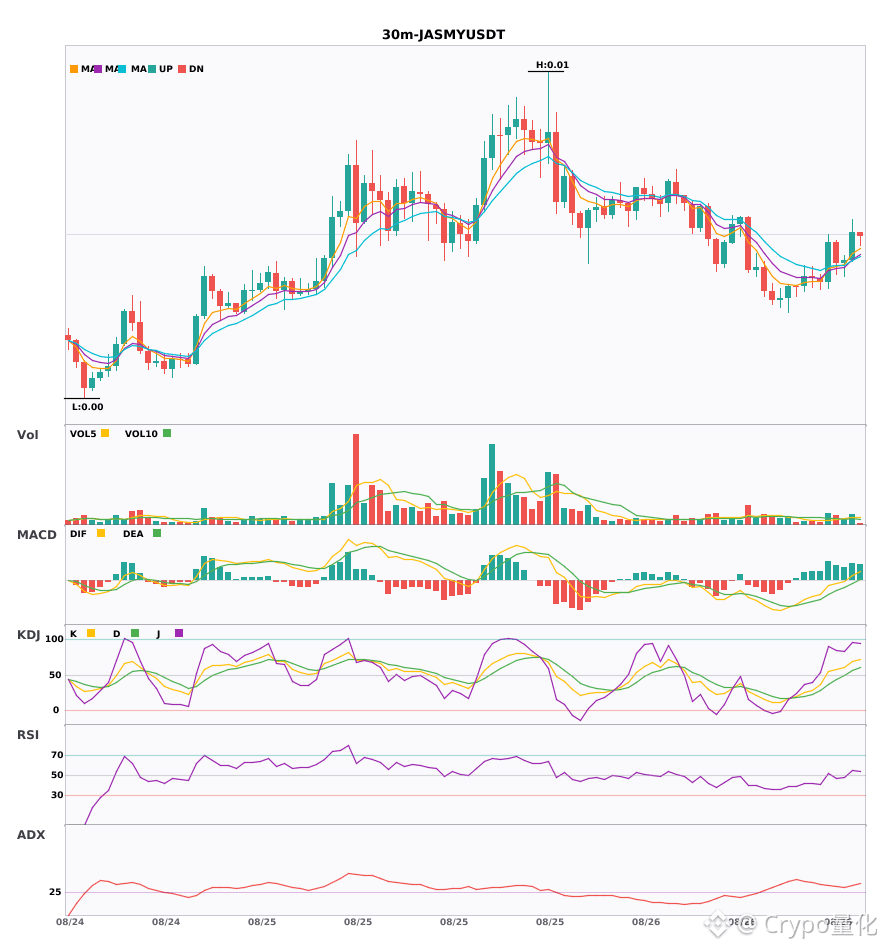Click the DIF legend text
The image size is (885, 950).
(78, 534)
